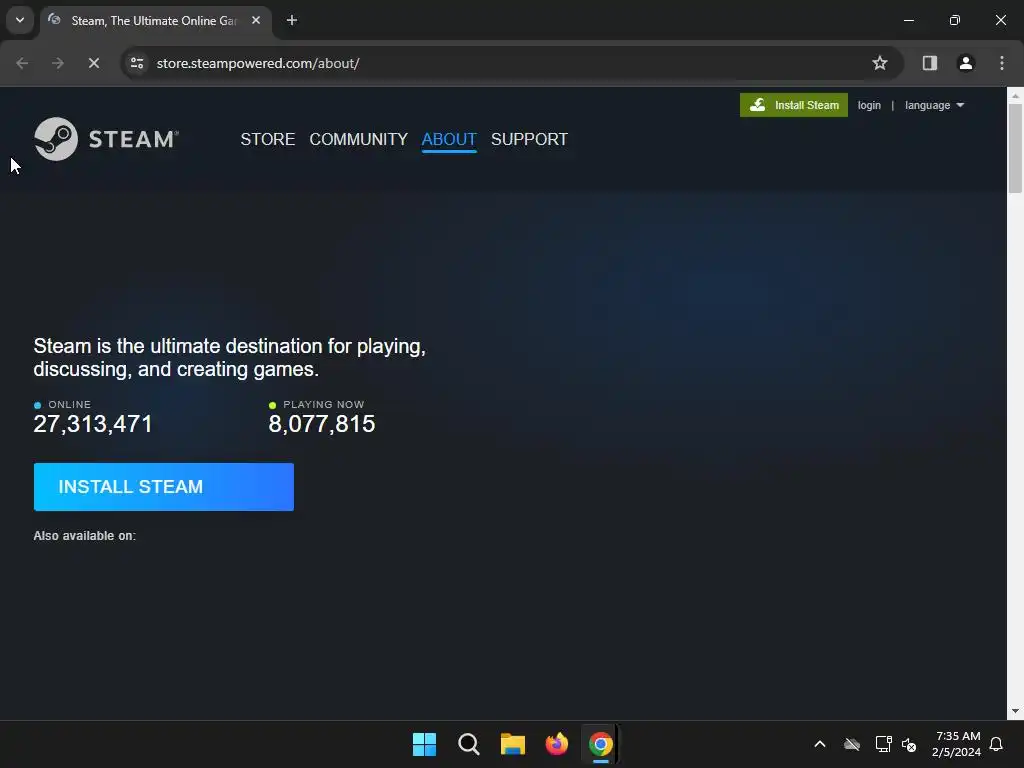Select the ABOUT navigation item
Screen dimensions: 1024x768
pyautogui.click(x=449, y=139)
